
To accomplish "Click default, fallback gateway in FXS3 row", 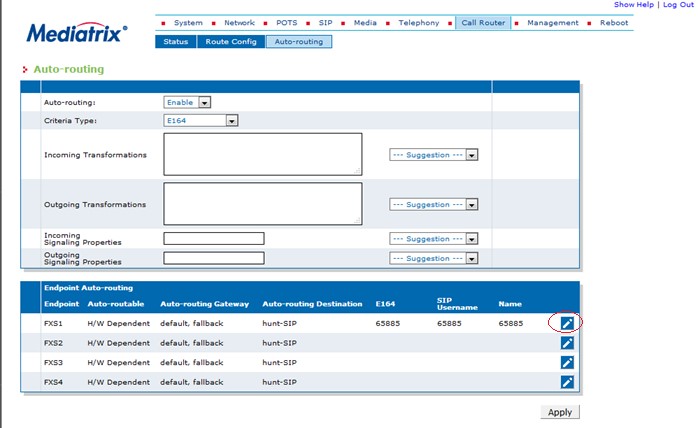I will [191, 363].
